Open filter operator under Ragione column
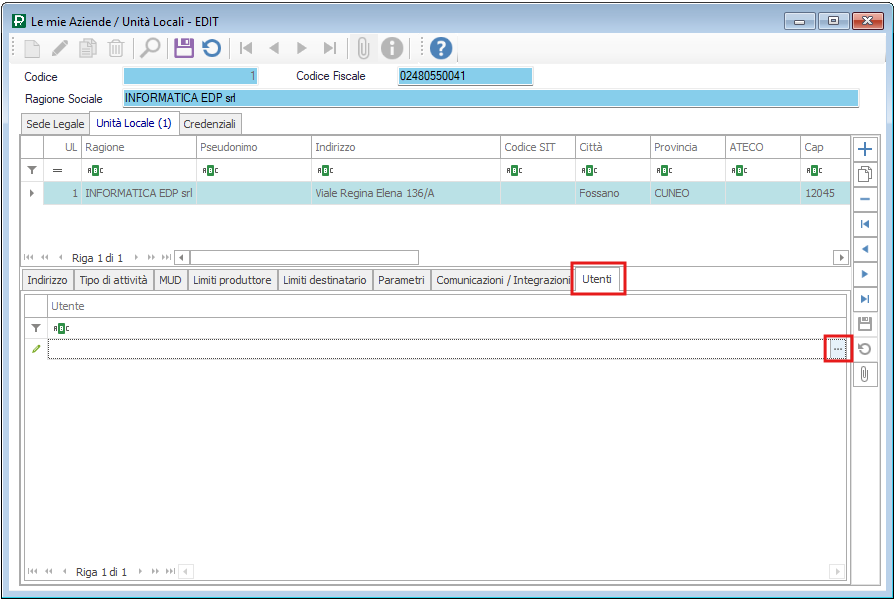Viewport: 896px width, 601px height. (94, 171)
